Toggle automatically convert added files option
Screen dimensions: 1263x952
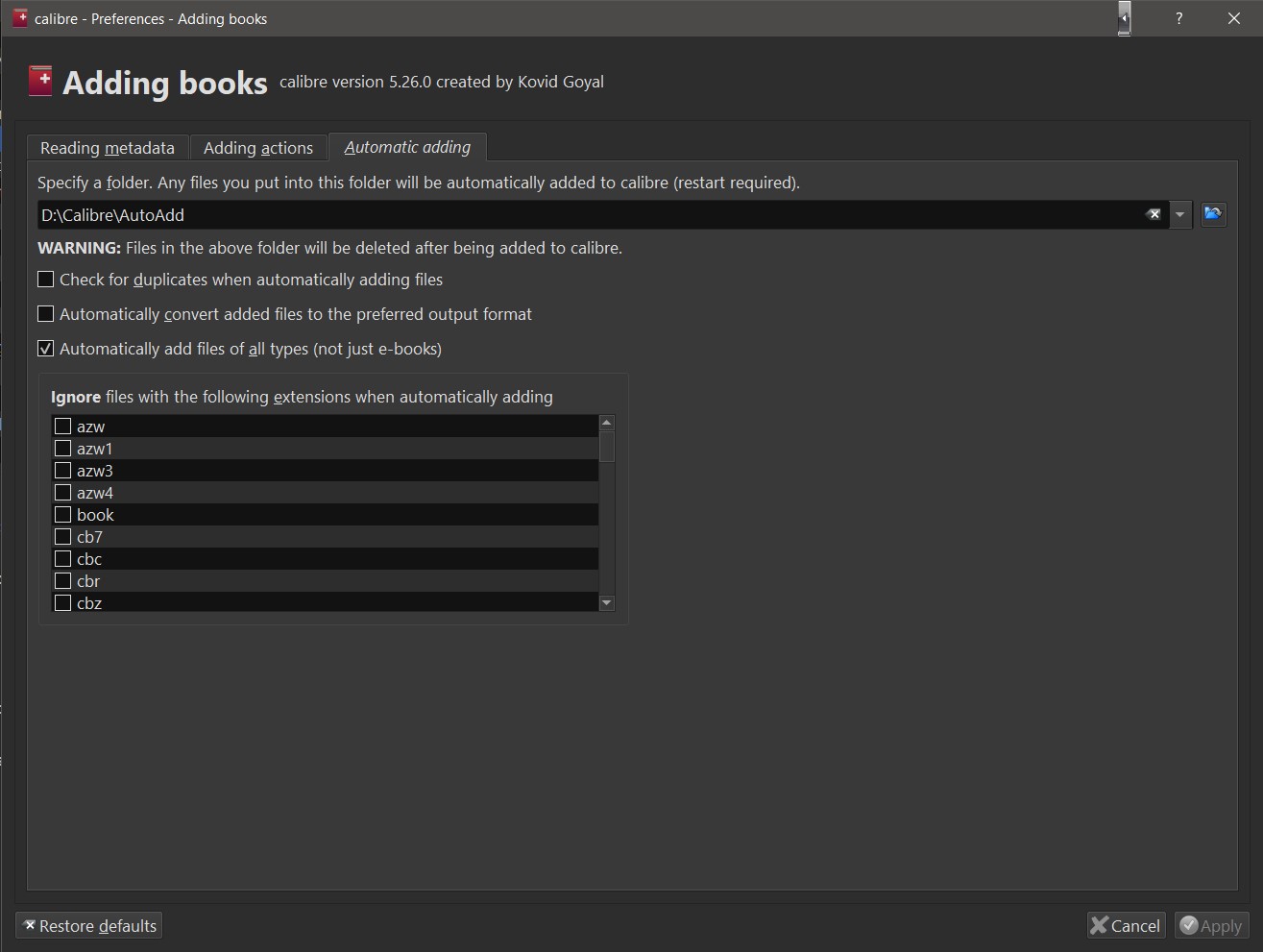tap(46, 314)
